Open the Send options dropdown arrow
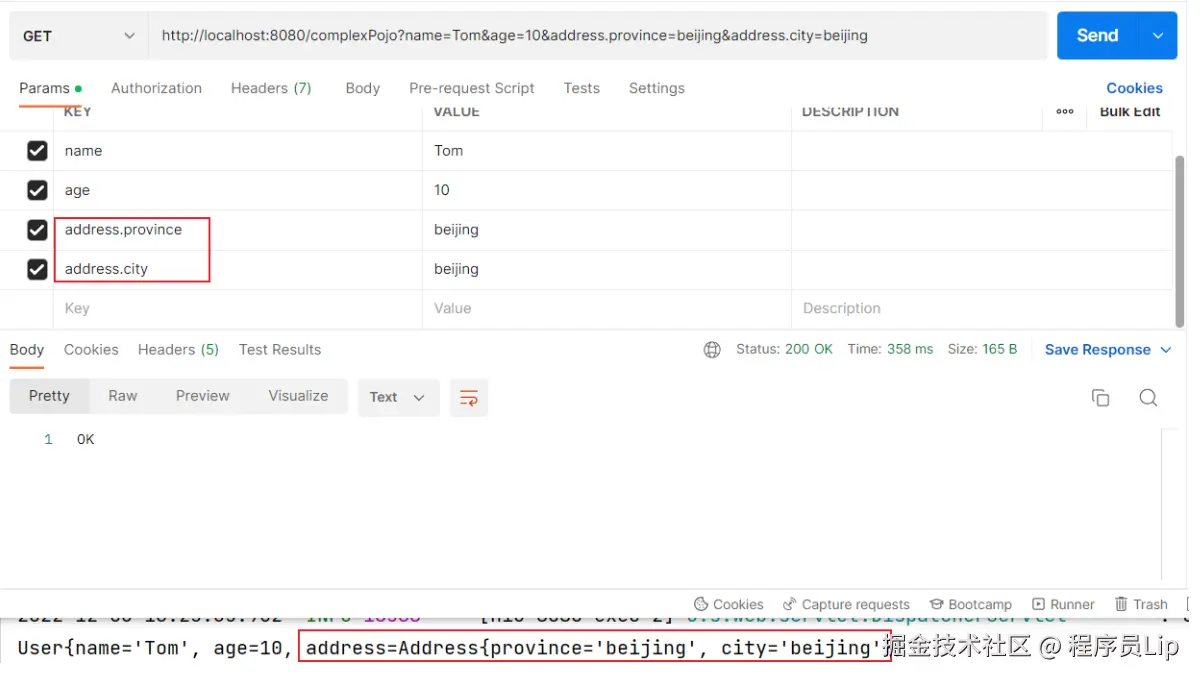The image size is (1200, 681). coord(1158,36)
